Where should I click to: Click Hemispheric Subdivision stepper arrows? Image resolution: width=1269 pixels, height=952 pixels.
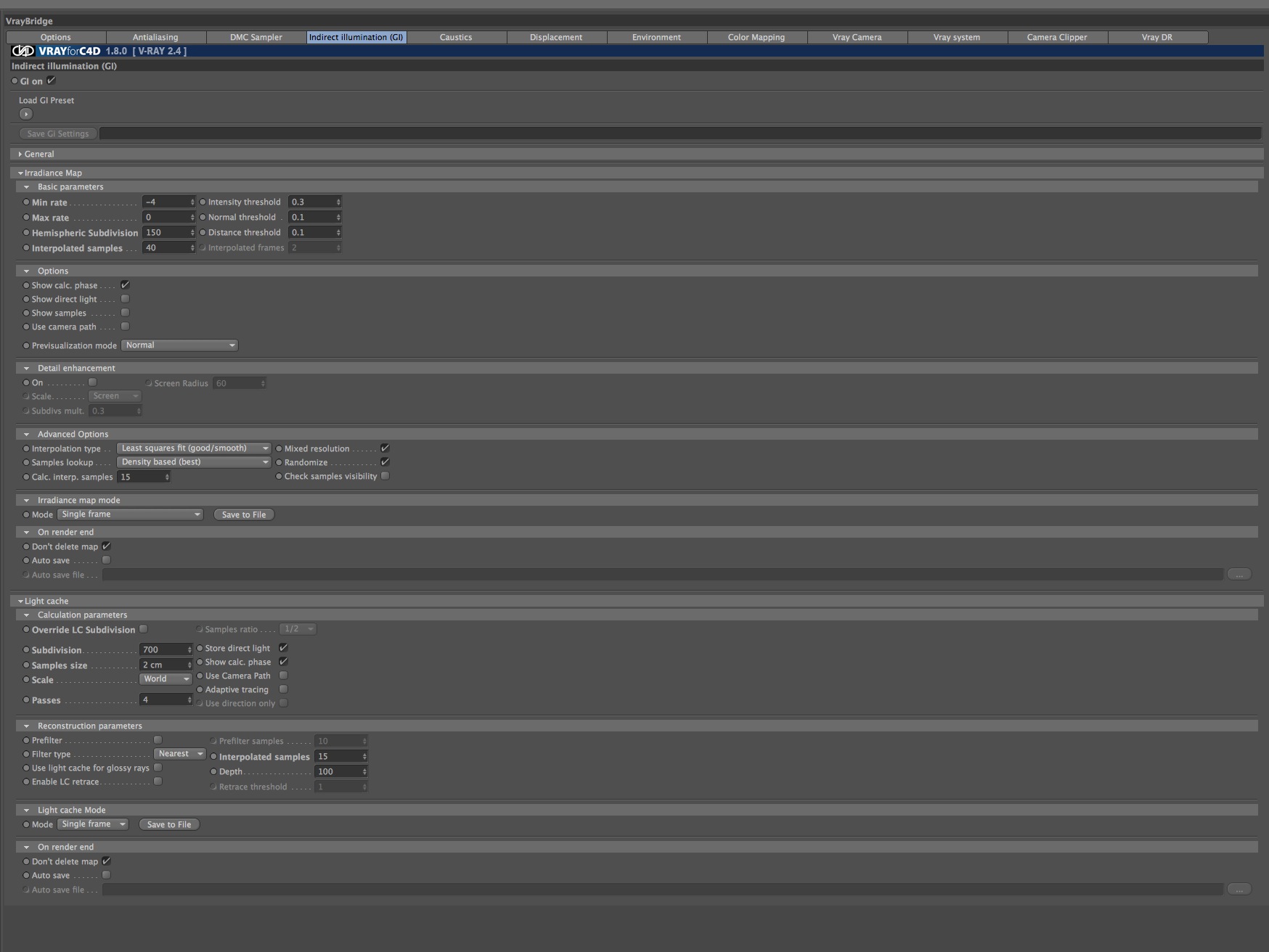[x=192, y=233]
